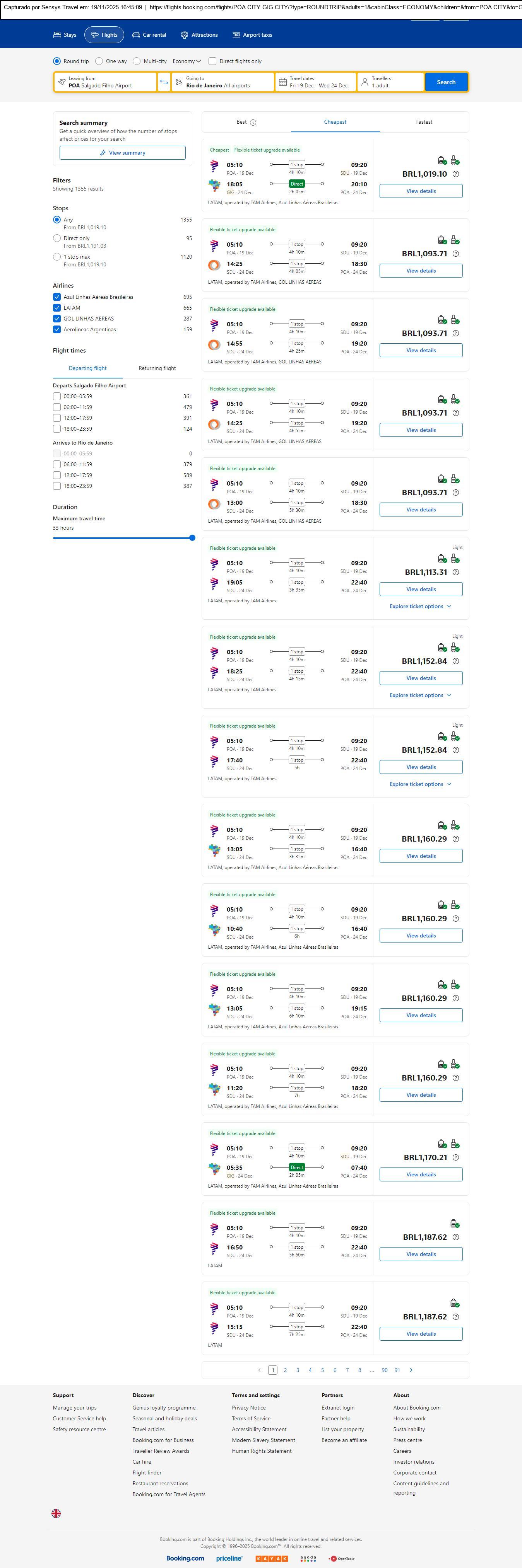The image size is (522, 1568).
Task: Click the UK flag language icon
Action: (56, 1513)
